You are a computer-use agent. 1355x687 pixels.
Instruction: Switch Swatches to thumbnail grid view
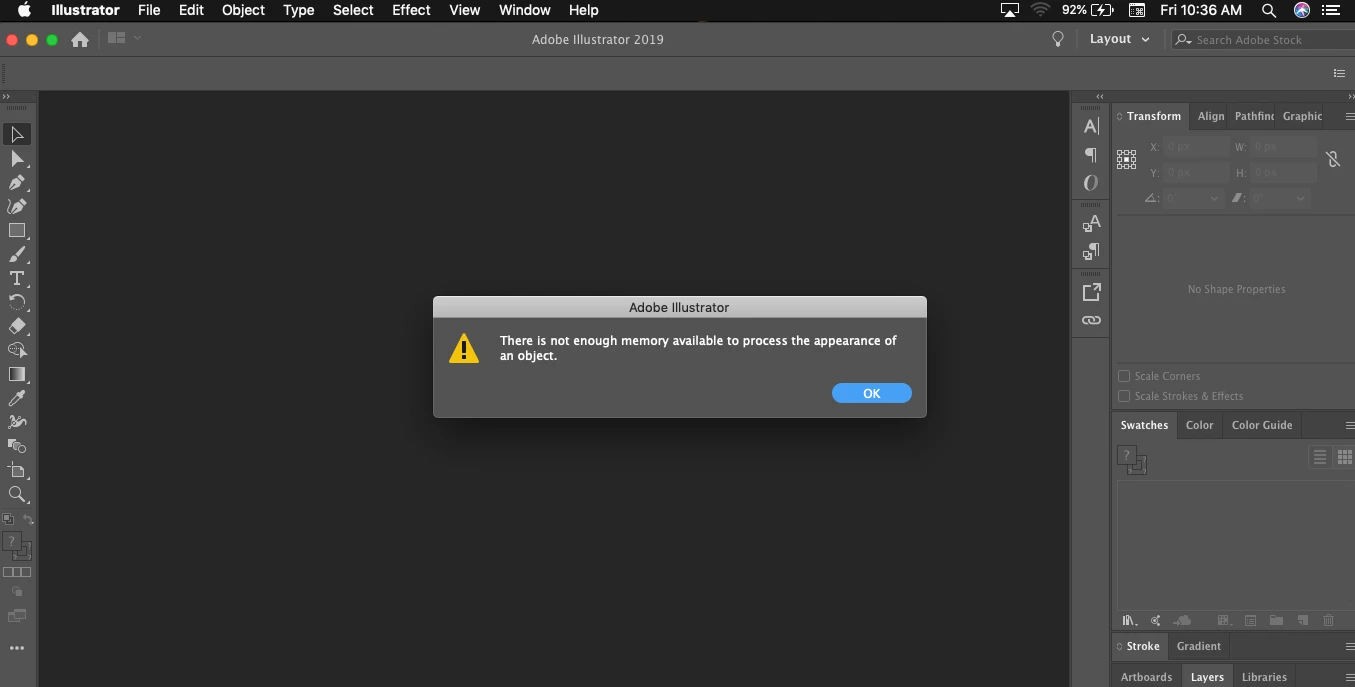tap(1345, 457)
